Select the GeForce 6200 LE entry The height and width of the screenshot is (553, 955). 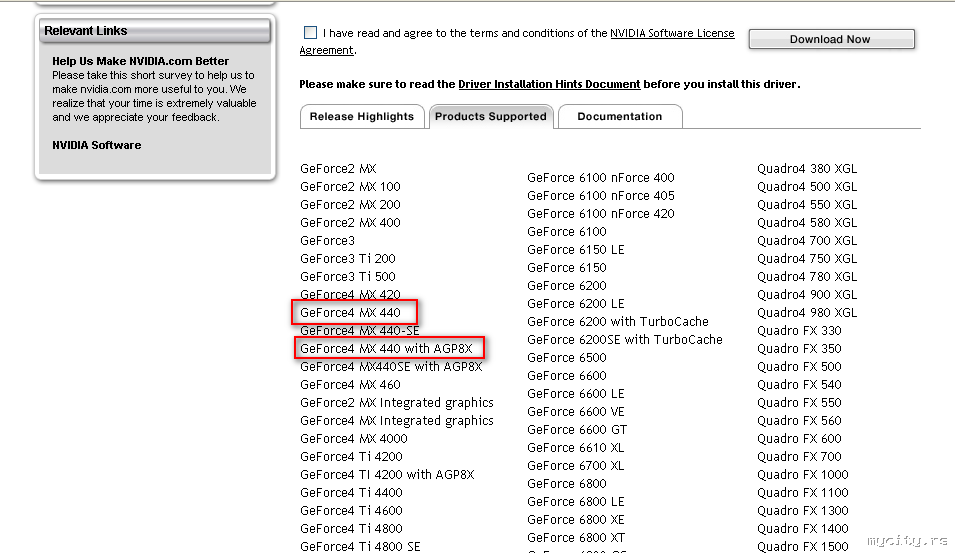pos(576,303)
